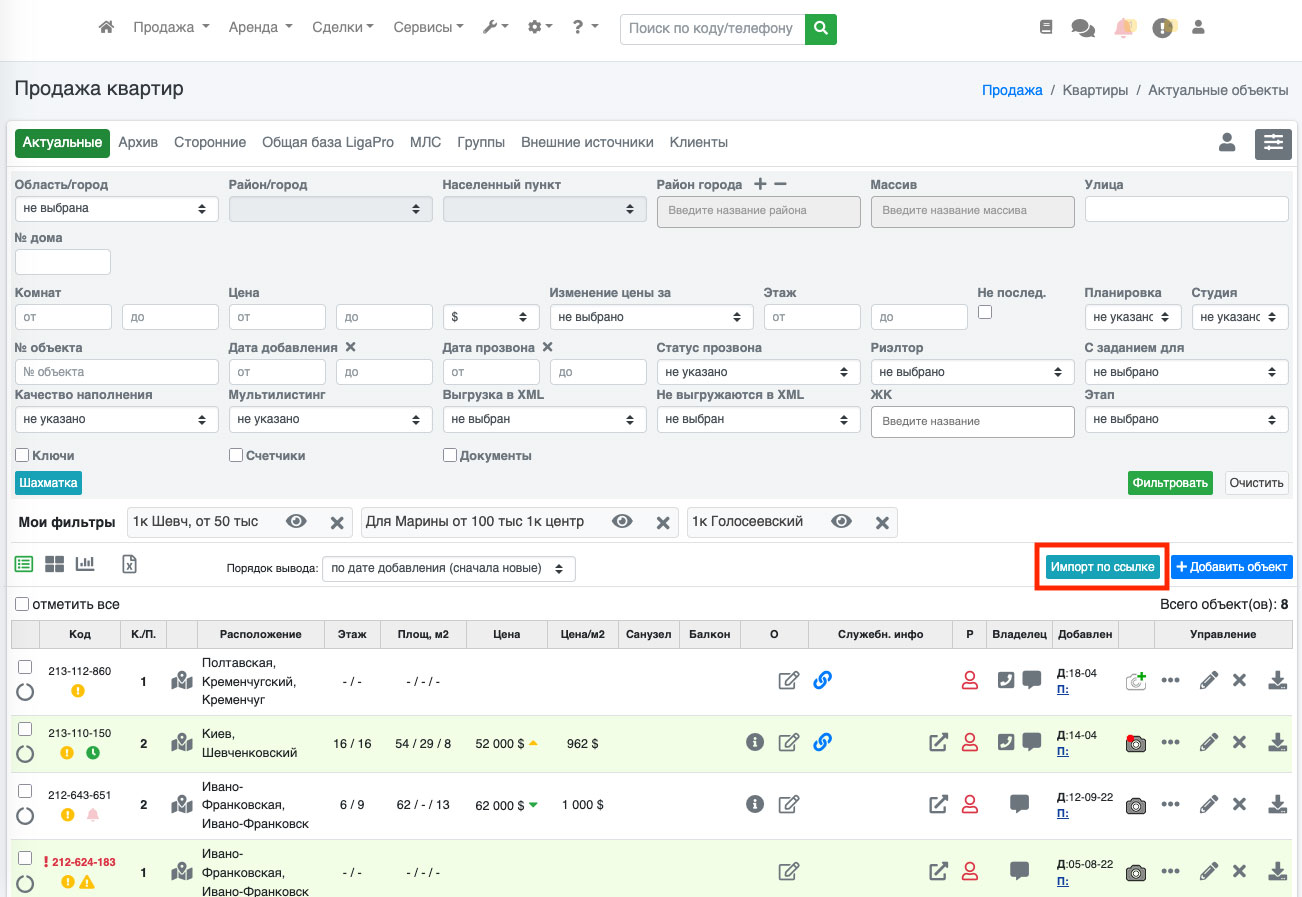Viewport: 1302px width, 897px height.
Task: Click pencil edit icon for listing 213-112-860
Action: pos(1209,681)
